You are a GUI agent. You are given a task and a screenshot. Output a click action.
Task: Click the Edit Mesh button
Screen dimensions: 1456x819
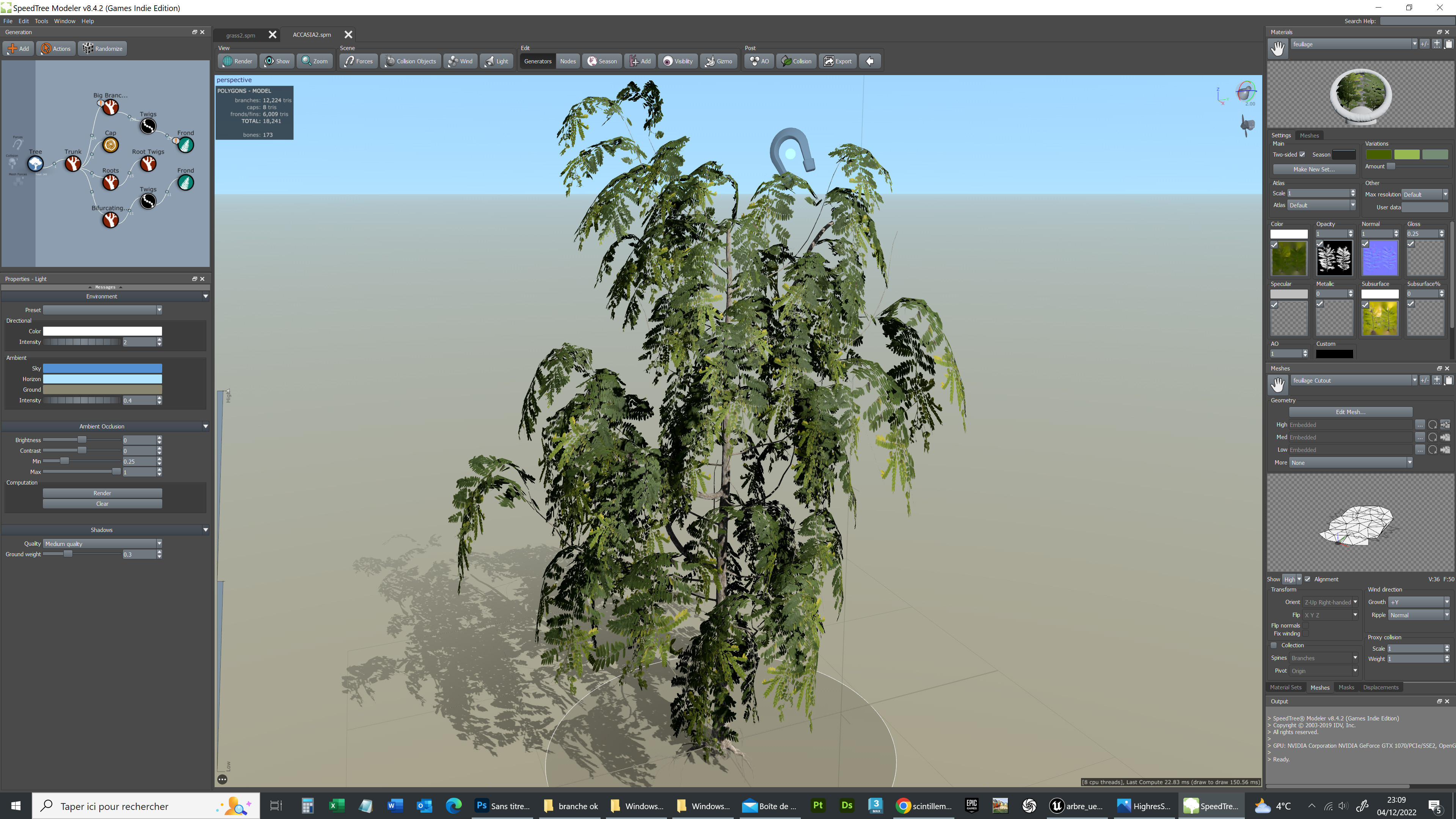point(1351,411)
